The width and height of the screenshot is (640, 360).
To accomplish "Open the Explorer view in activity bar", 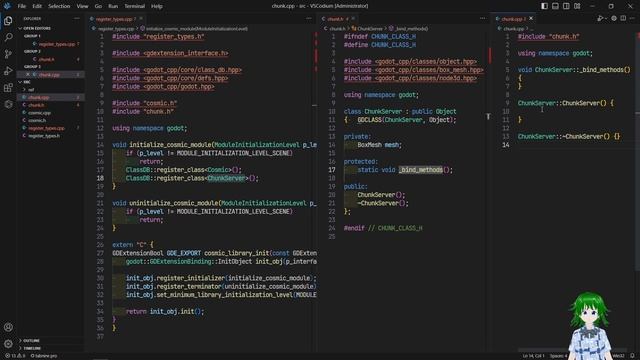I will coord(8,20).
